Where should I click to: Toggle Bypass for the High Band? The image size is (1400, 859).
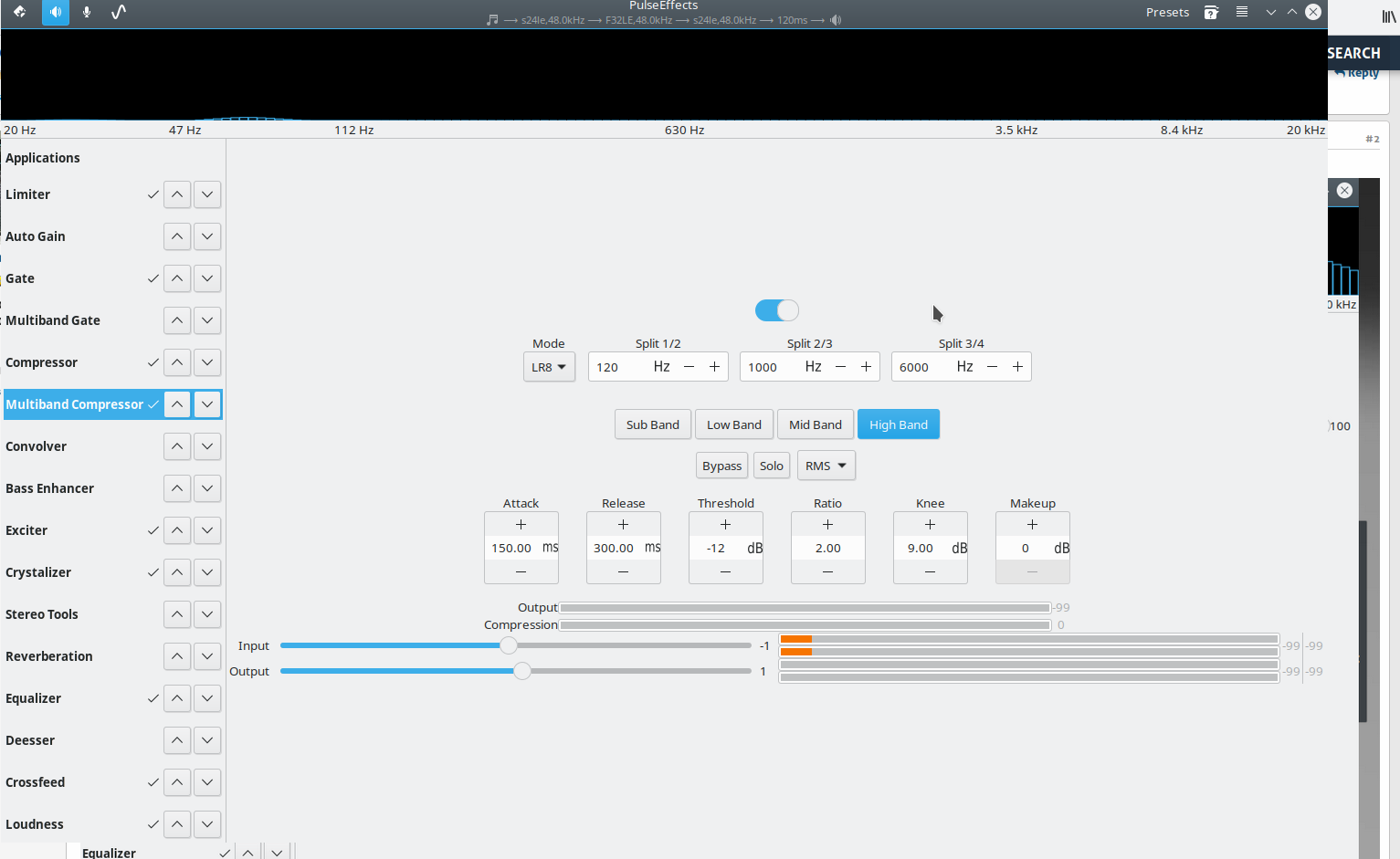tap(721, 466)
